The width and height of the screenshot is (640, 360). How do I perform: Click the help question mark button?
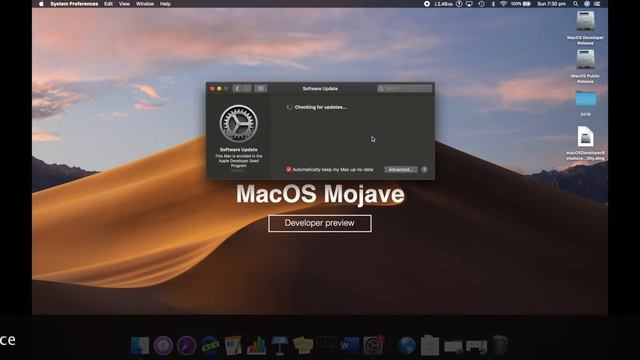[x=424, y=169]
